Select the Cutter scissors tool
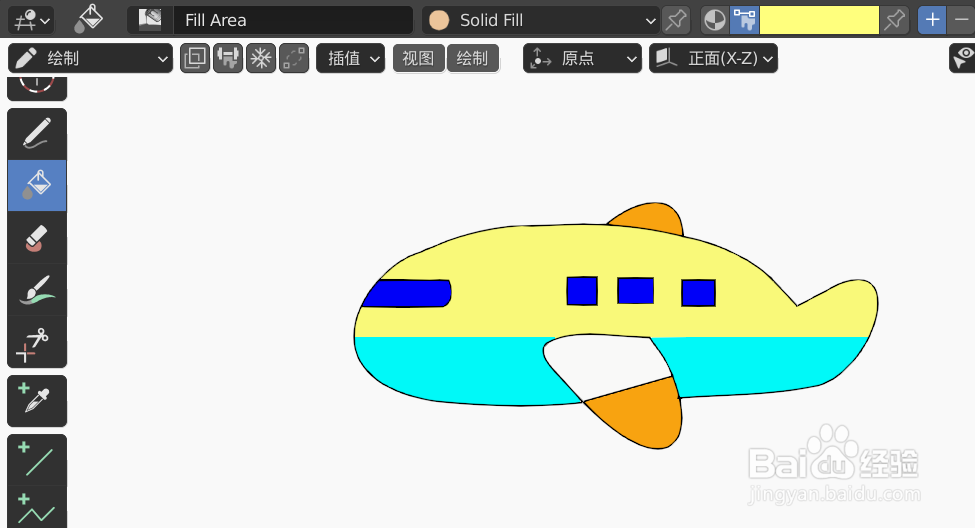 37,342
